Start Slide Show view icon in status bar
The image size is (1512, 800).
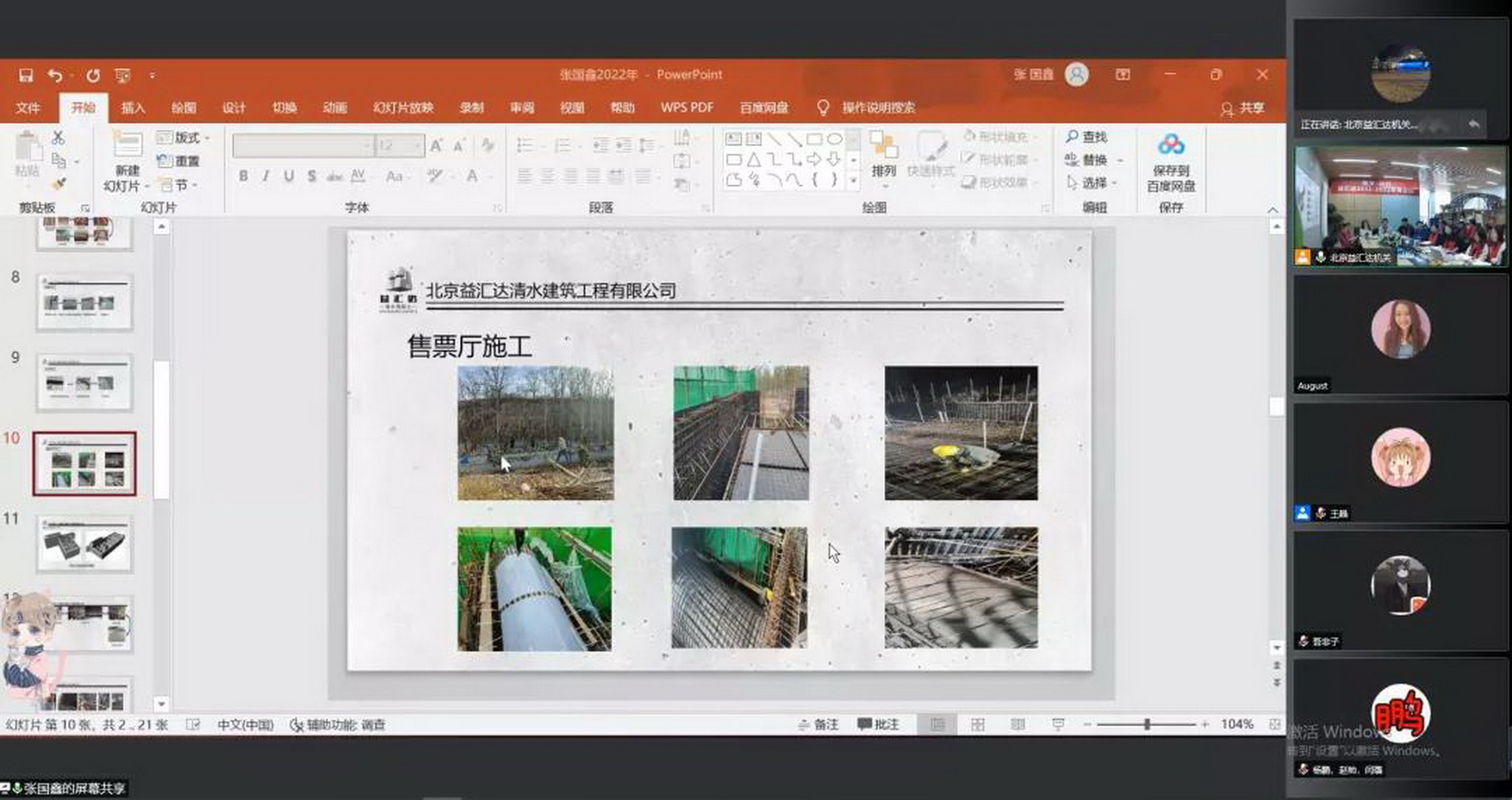(x=1058, y=725)
